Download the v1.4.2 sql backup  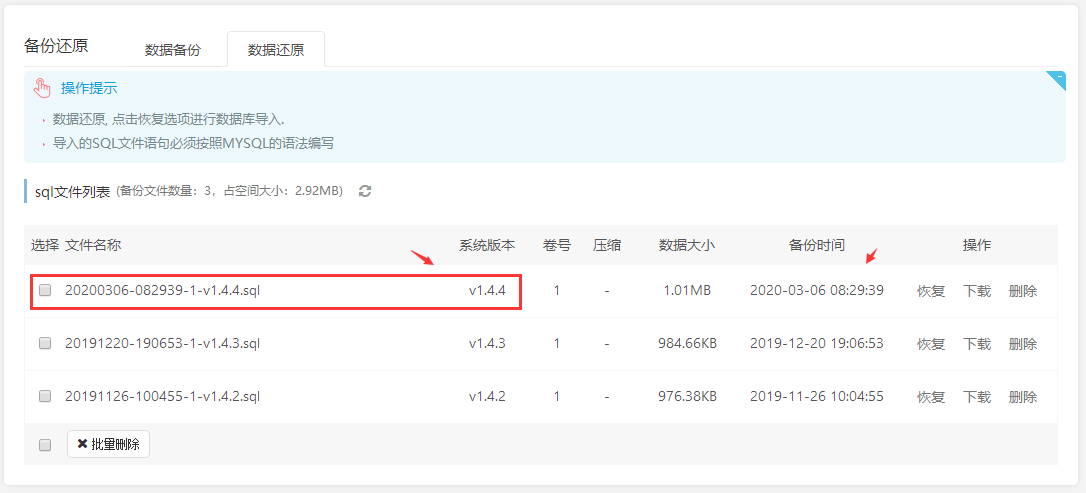977,397
